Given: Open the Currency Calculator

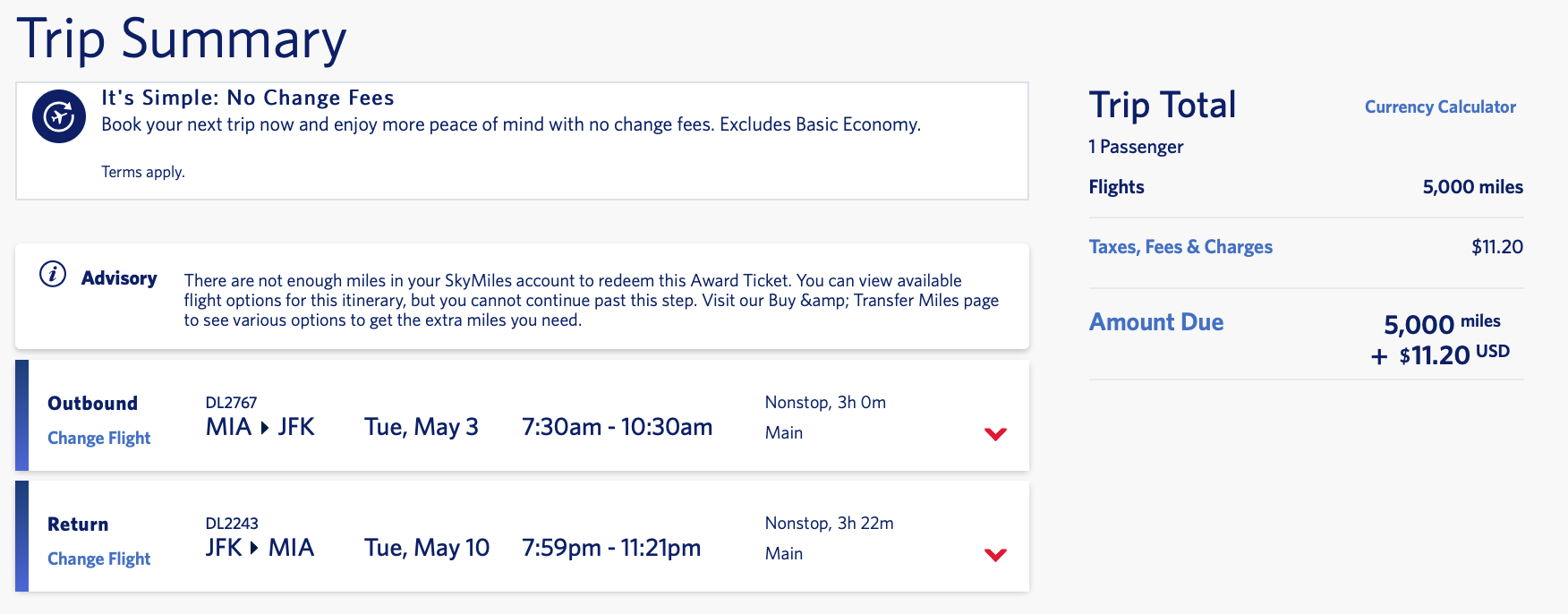Looking at the screenshot, I should coord(1439,107).
